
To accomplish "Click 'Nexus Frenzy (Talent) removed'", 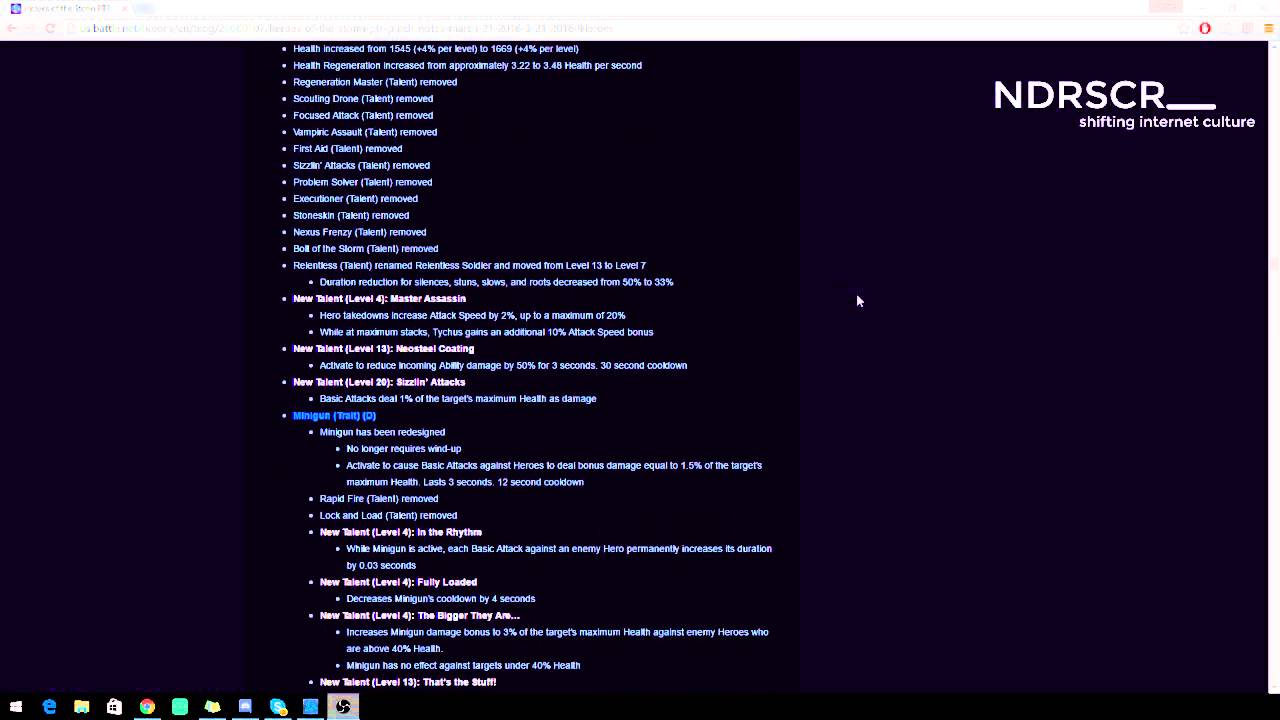I will tap(359, 232).
